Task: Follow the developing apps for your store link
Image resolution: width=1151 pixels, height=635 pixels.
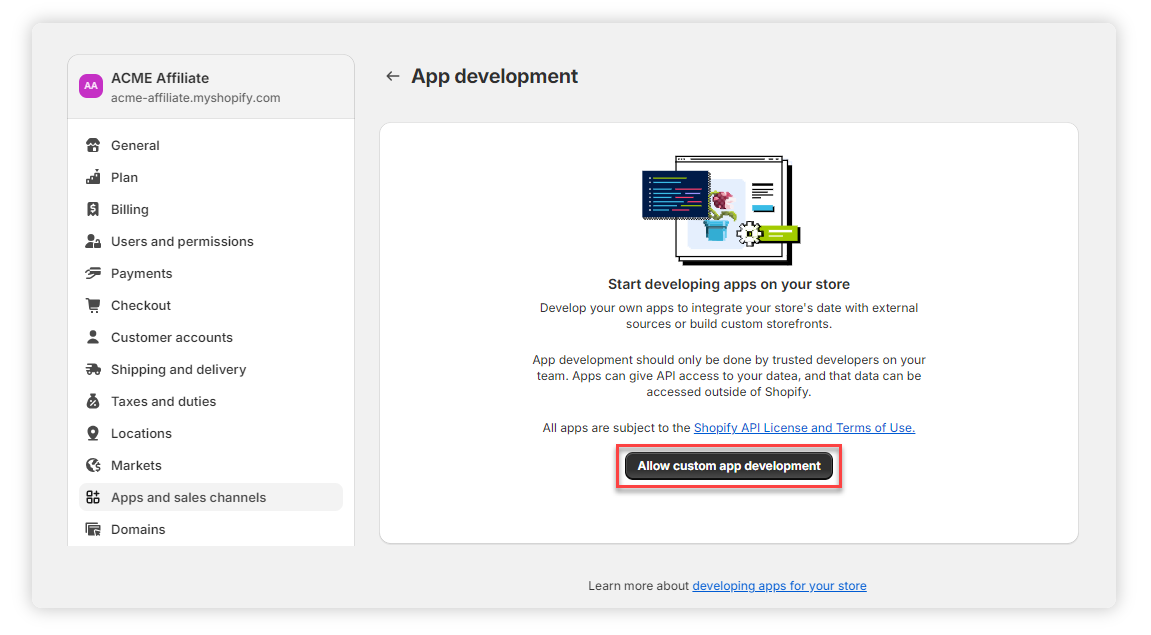Action: 779,586
